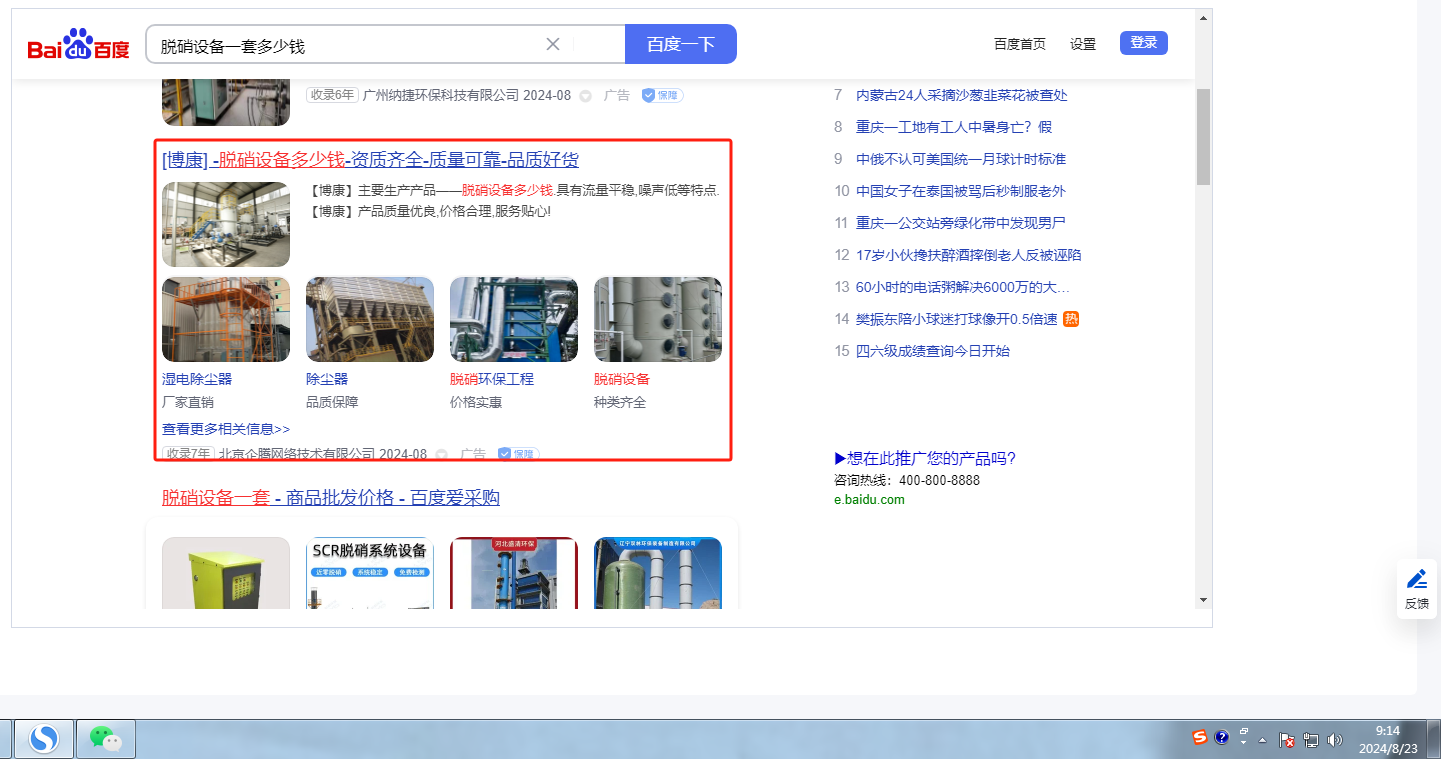Open the Action Center flag icon
1441x759 pixels.
1288,740
